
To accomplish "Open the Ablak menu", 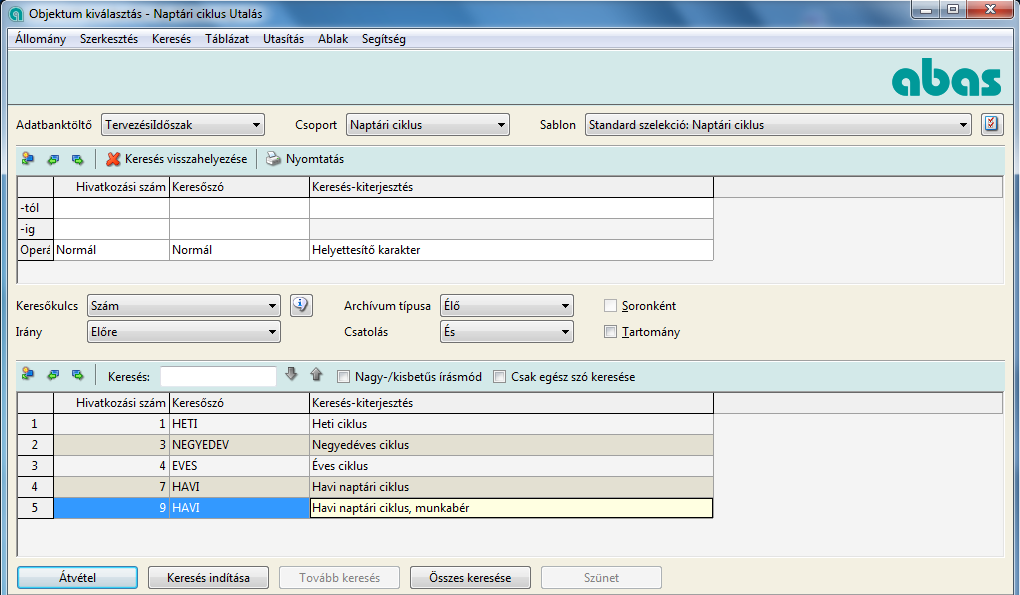I will (333, 39).
